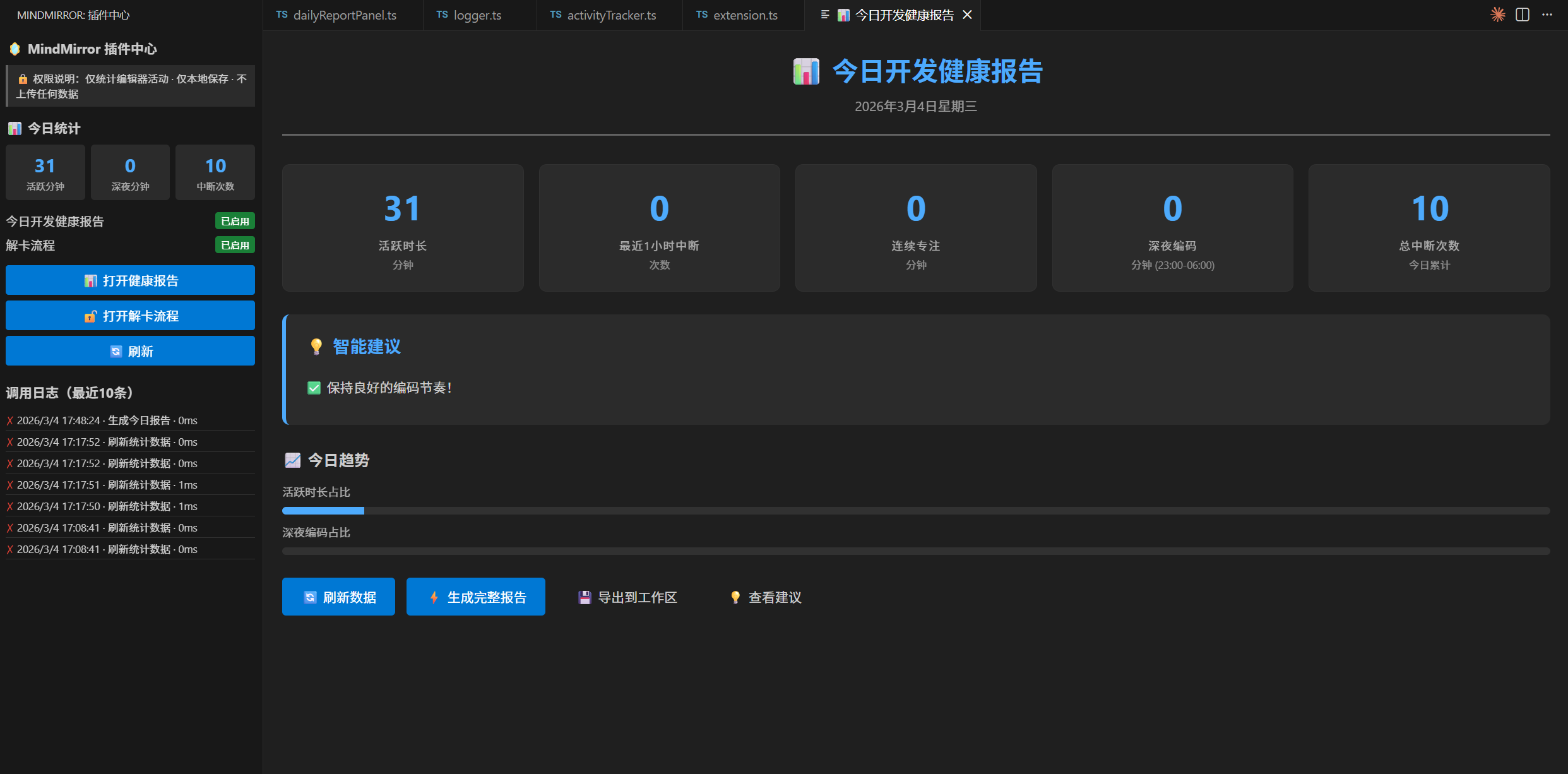Click the MindMirror logo icon in sidebar

pyautogui.click(x=15, y=49)
